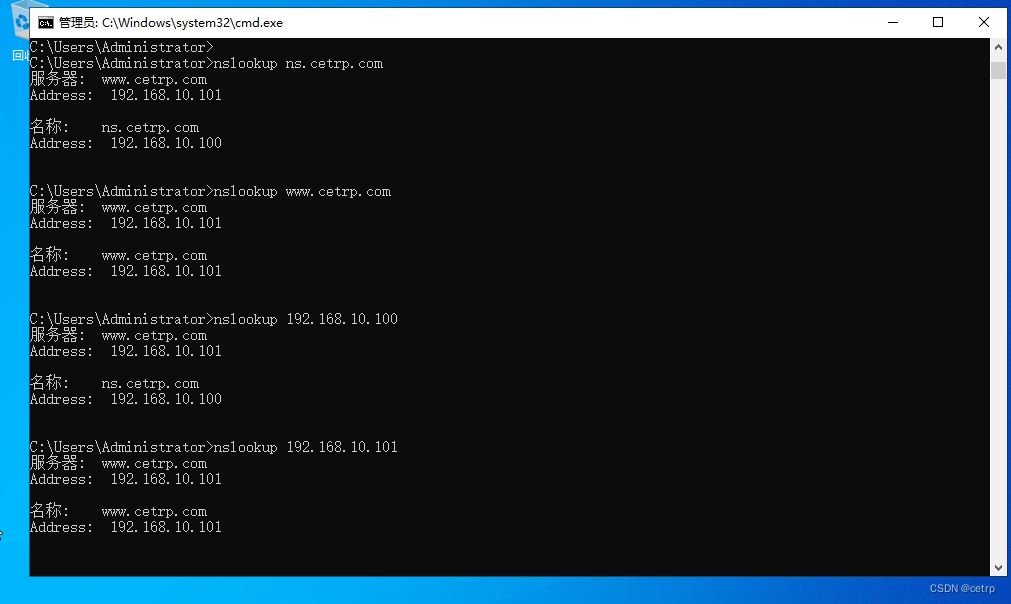
Task: Click the command 'nslookup 192.168.10.101'
Action: 306,447
